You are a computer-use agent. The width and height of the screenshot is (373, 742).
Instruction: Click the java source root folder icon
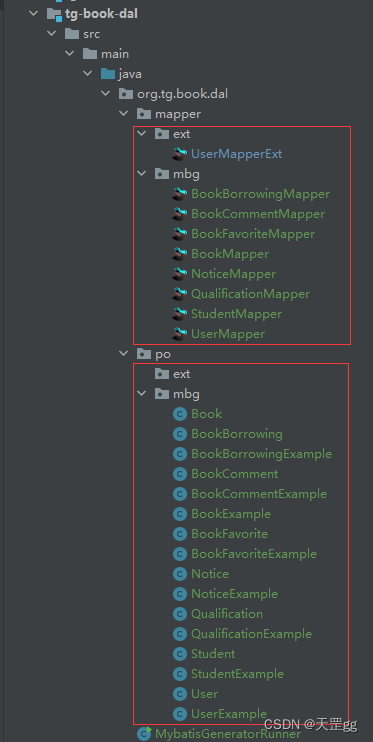click(x=107, y=74)
